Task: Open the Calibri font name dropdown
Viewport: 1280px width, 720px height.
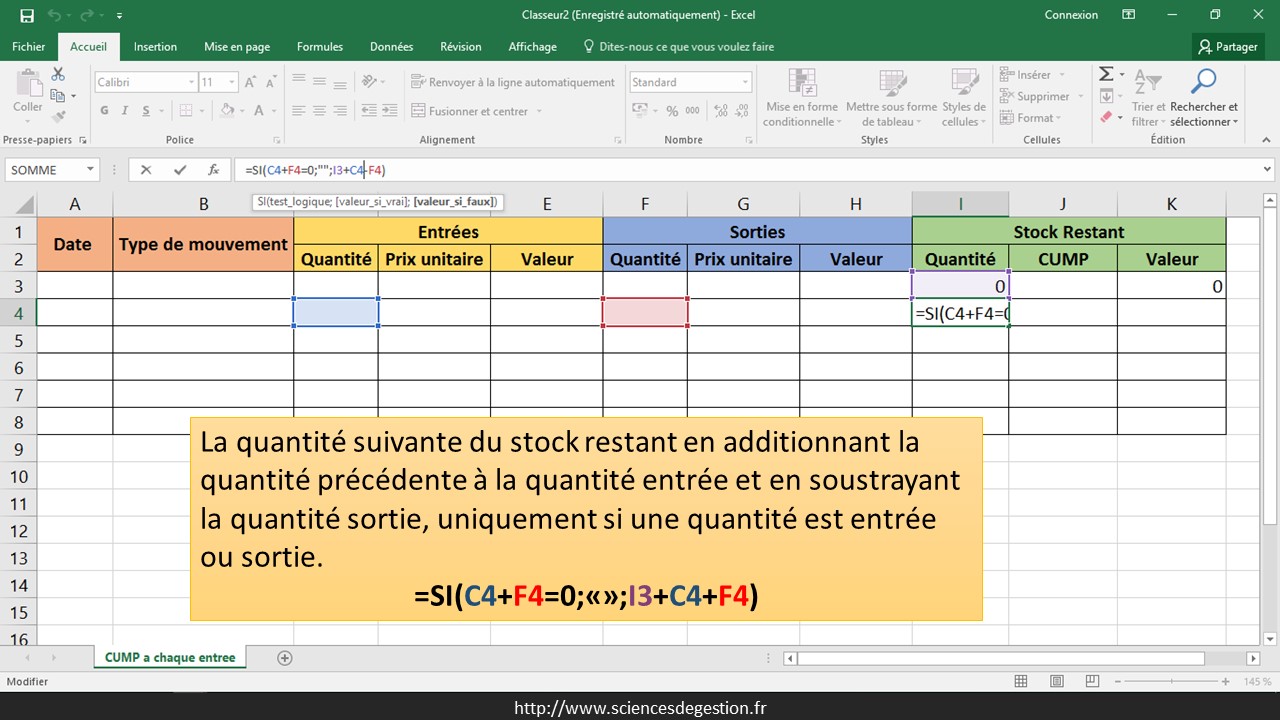Action: (191, 83)
